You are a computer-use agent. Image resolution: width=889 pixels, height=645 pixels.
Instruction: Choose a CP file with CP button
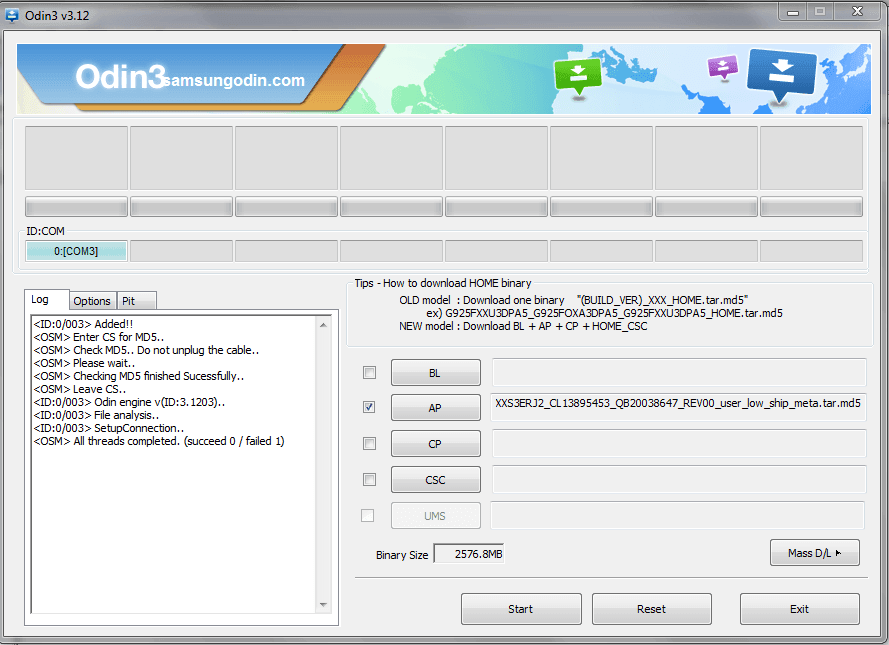tap(435, 444)
